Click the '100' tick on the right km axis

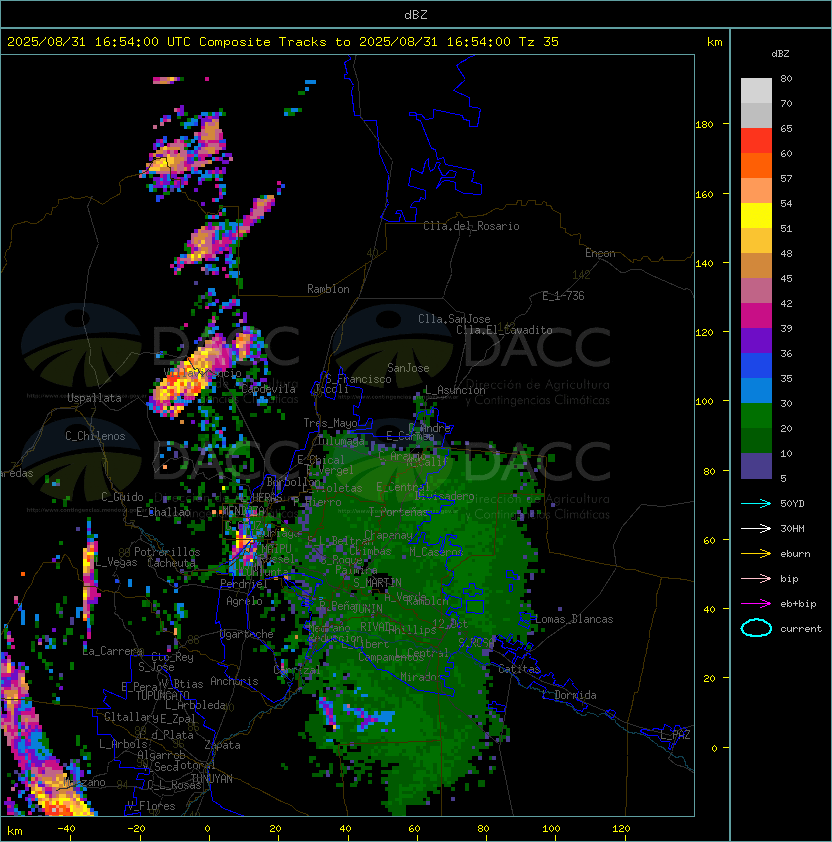pos(704,402)
